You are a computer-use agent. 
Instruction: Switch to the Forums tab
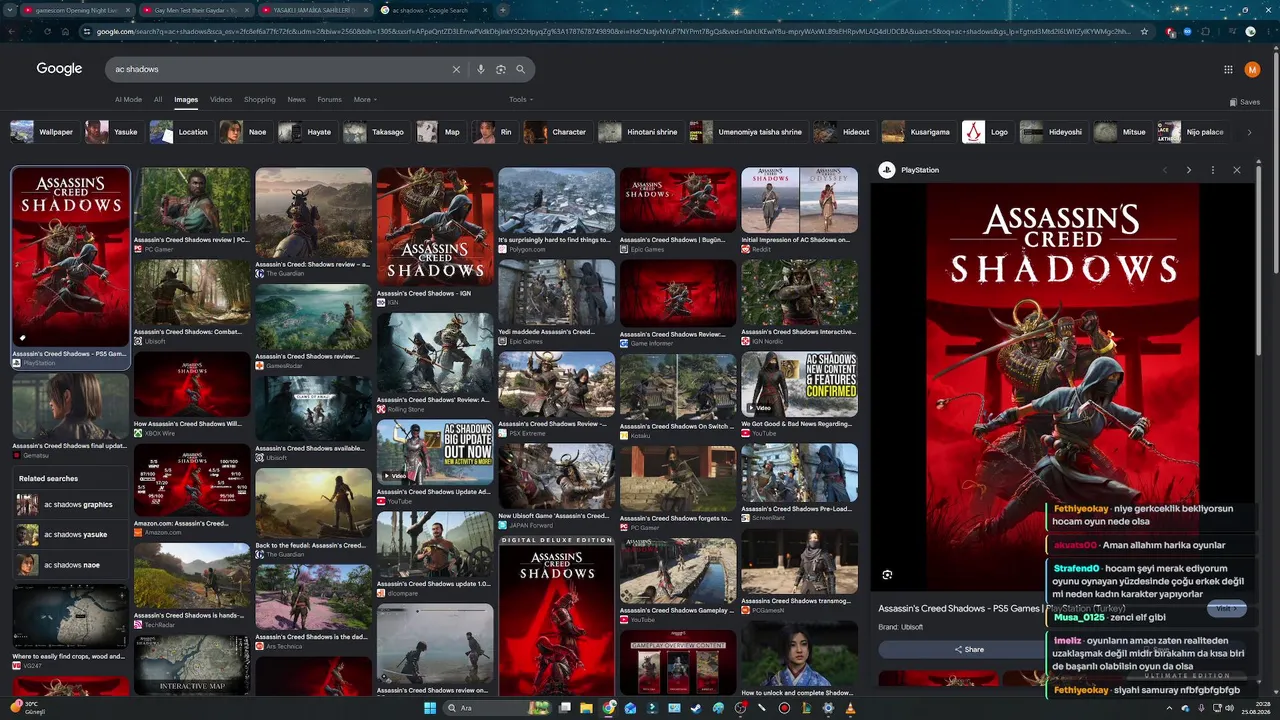(330, 99)
